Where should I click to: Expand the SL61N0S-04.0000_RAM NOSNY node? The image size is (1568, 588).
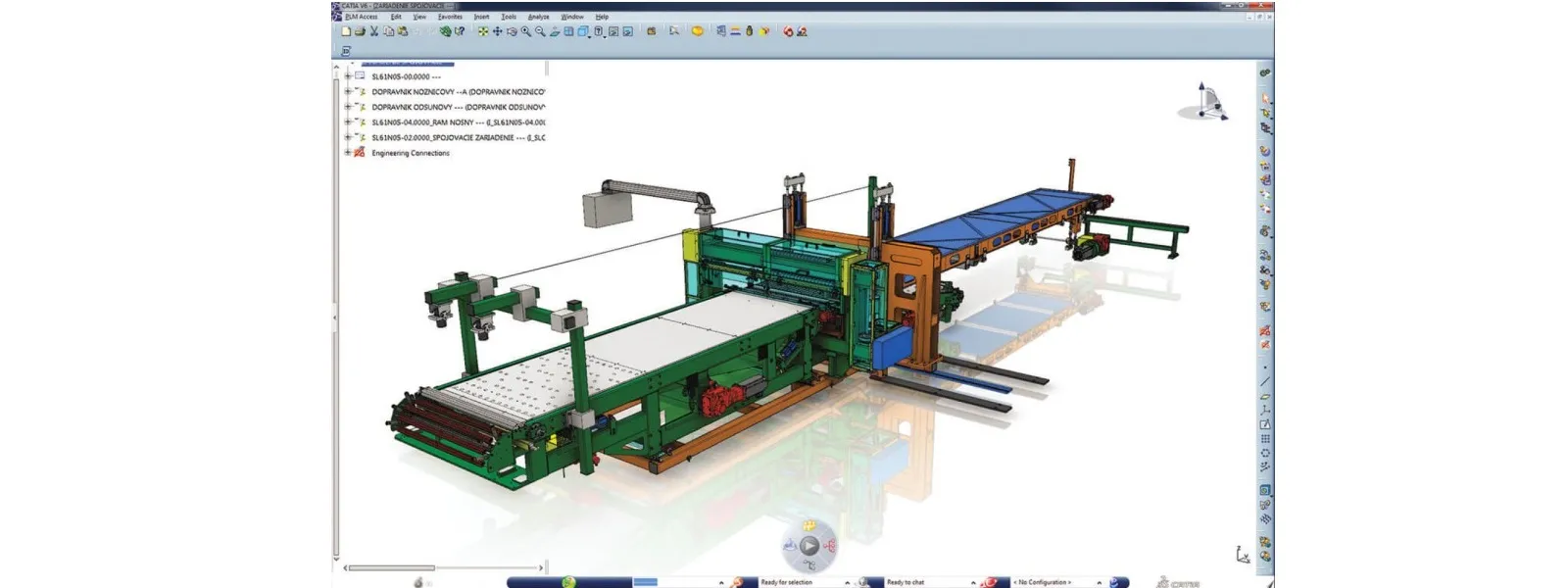[x=347, y=122]
